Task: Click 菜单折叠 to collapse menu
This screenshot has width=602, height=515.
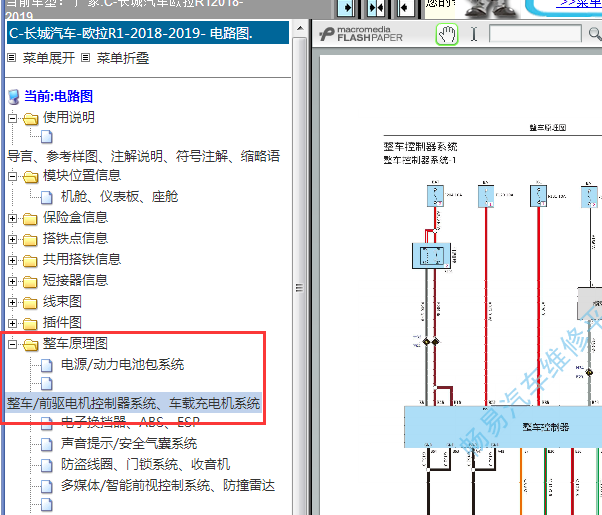Action: click(x=122, y=58)
